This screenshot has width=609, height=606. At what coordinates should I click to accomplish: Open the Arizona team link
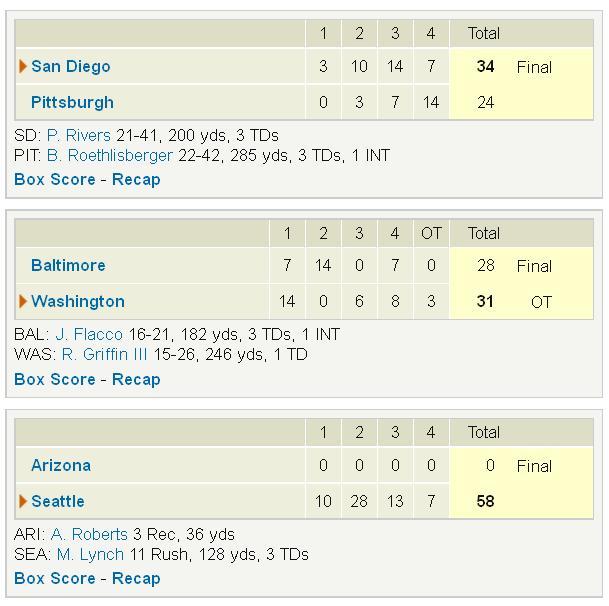[x=61, y=465]
